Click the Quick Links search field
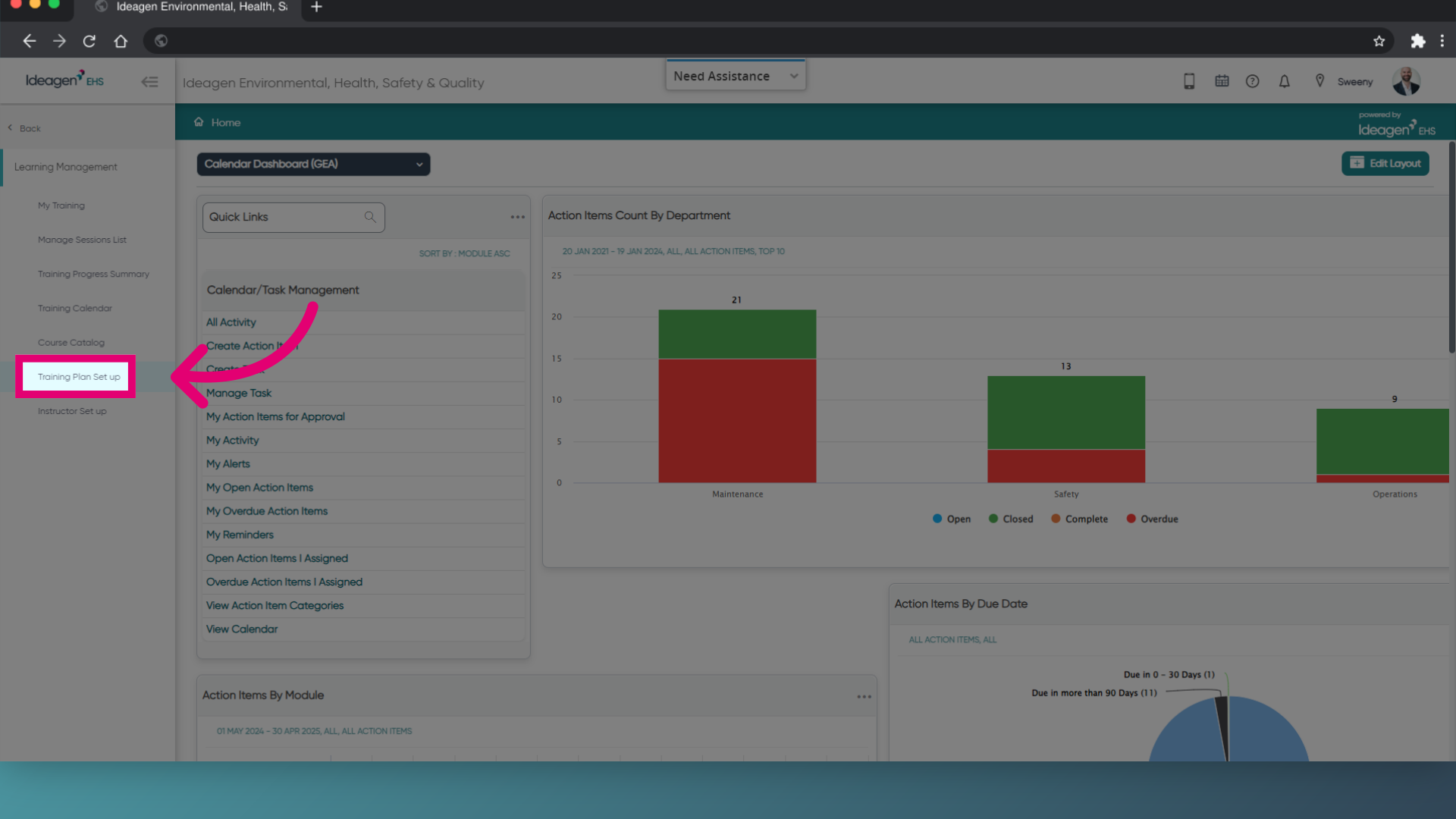The image size is (1456, 819). [293, 217]
